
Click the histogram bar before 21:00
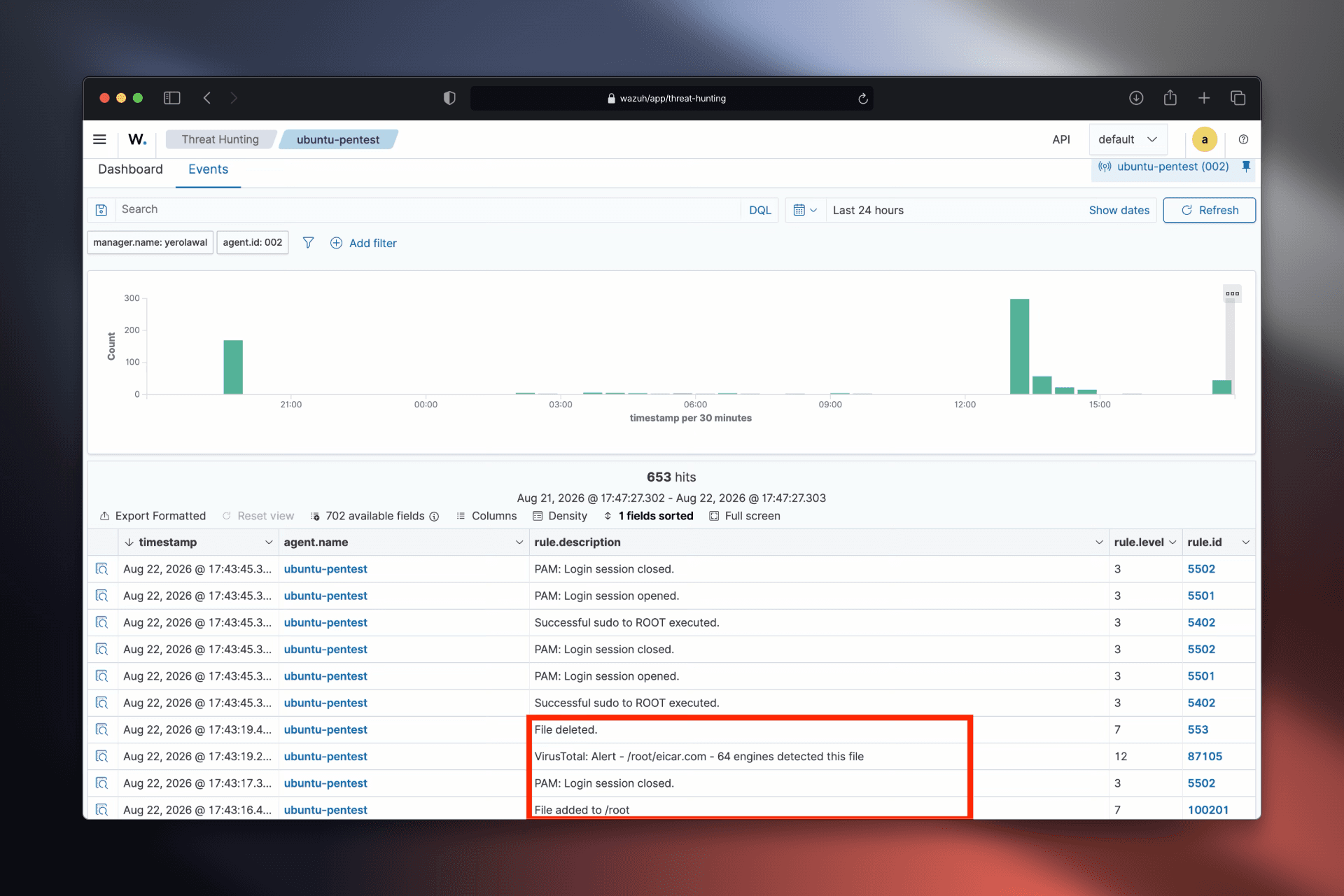(x=233, y=367)
